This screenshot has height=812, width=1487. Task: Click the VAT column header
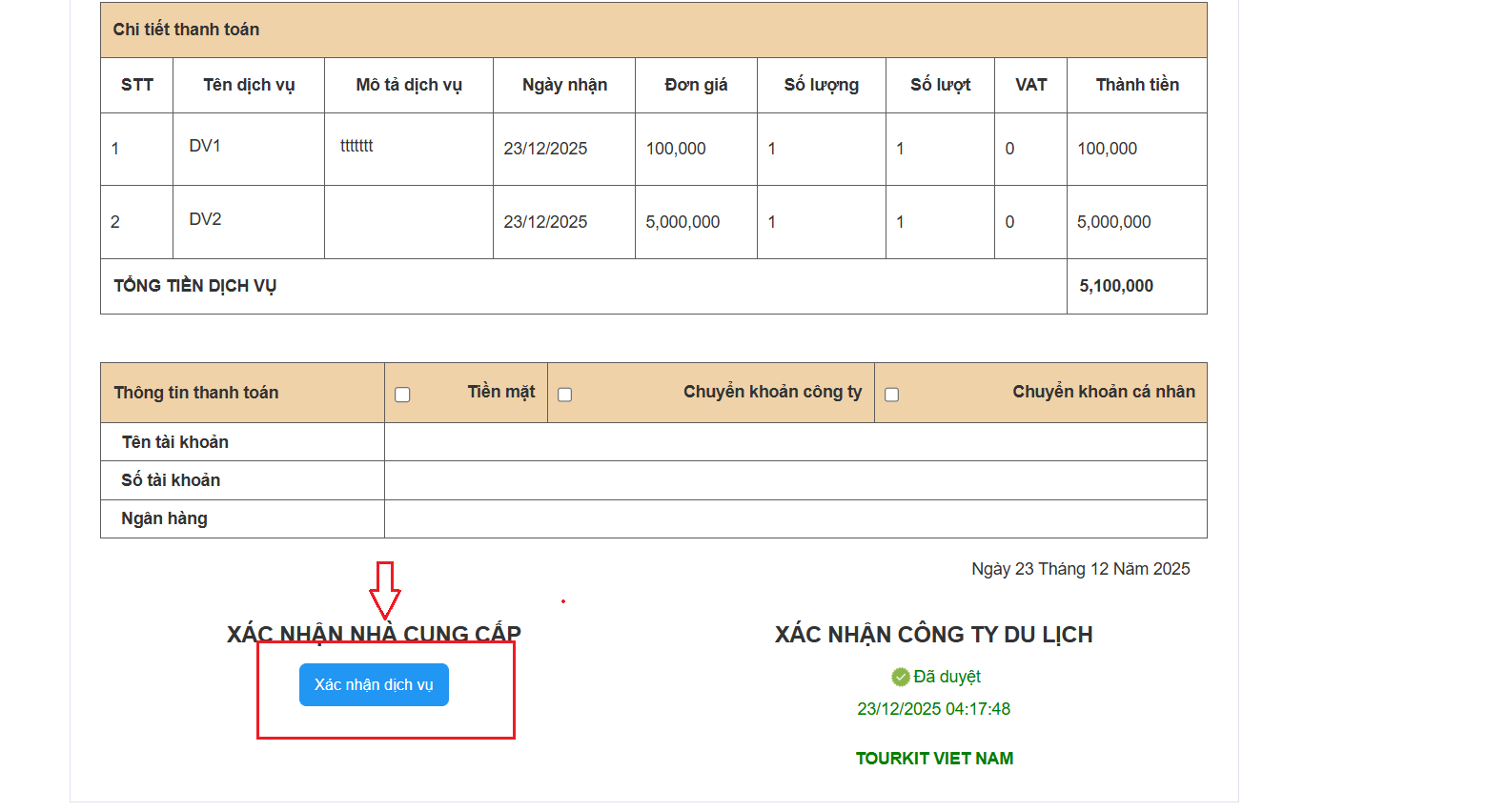pyautogui.click(x=1030, y=85)
